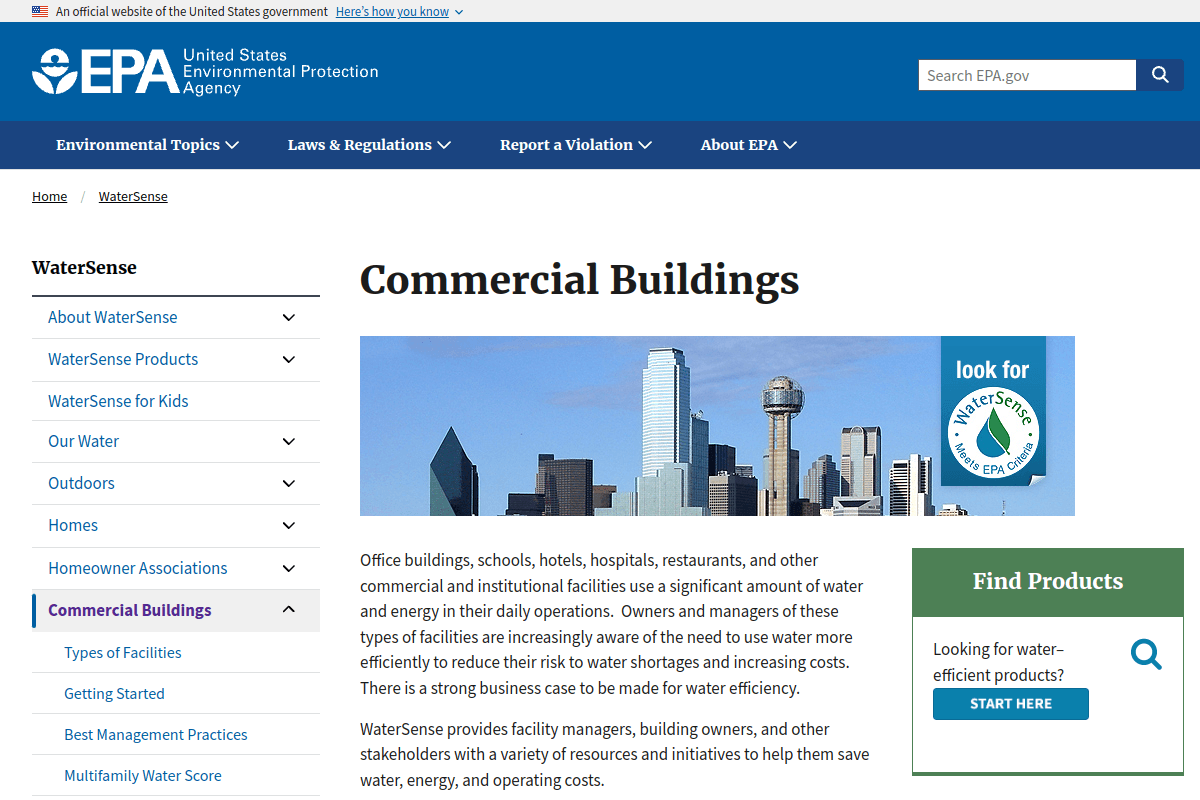Expand Homes sidebar section
The height and width of the screenshot is (800, 1200).
coord(289,526)
